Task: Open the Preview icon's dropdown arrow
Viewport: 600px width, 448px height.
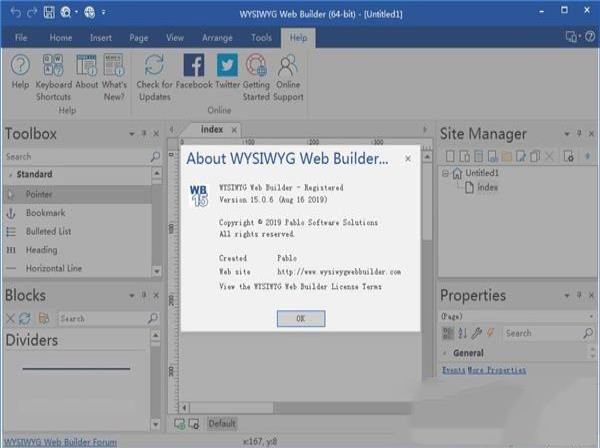Action: 76,13
